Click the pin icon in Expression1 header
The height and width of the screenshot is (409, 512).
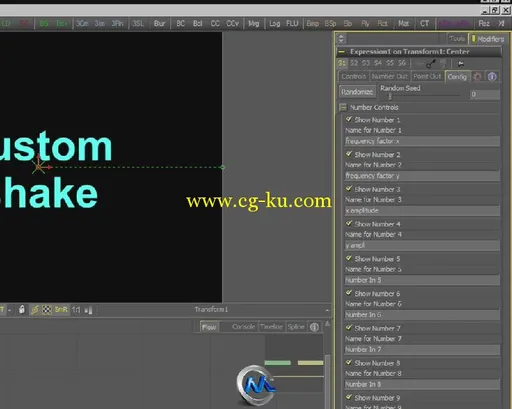[461, 63]
